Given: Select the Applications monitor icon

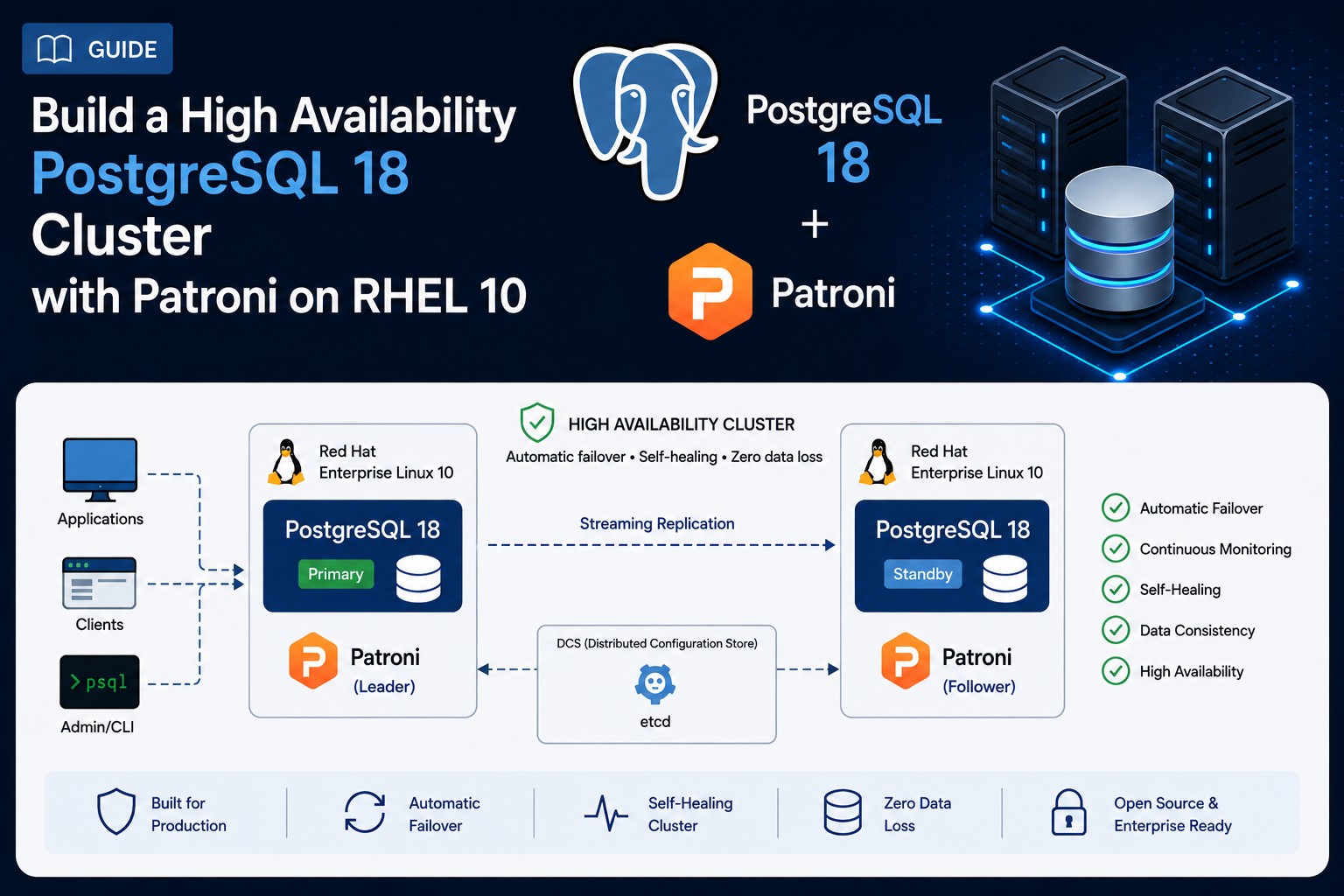Looking at the screenshot, I should 100,470.
